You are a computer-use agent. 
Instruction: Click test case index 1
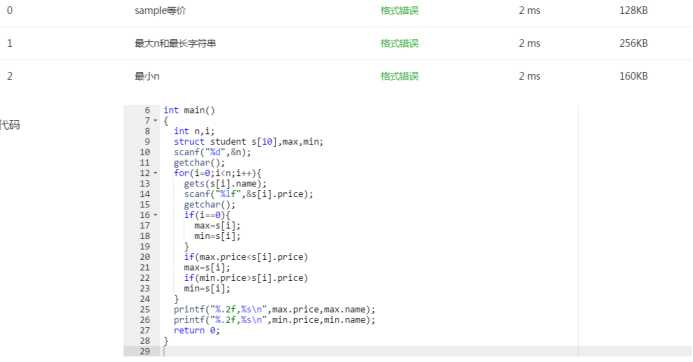[x=10, y=43]
